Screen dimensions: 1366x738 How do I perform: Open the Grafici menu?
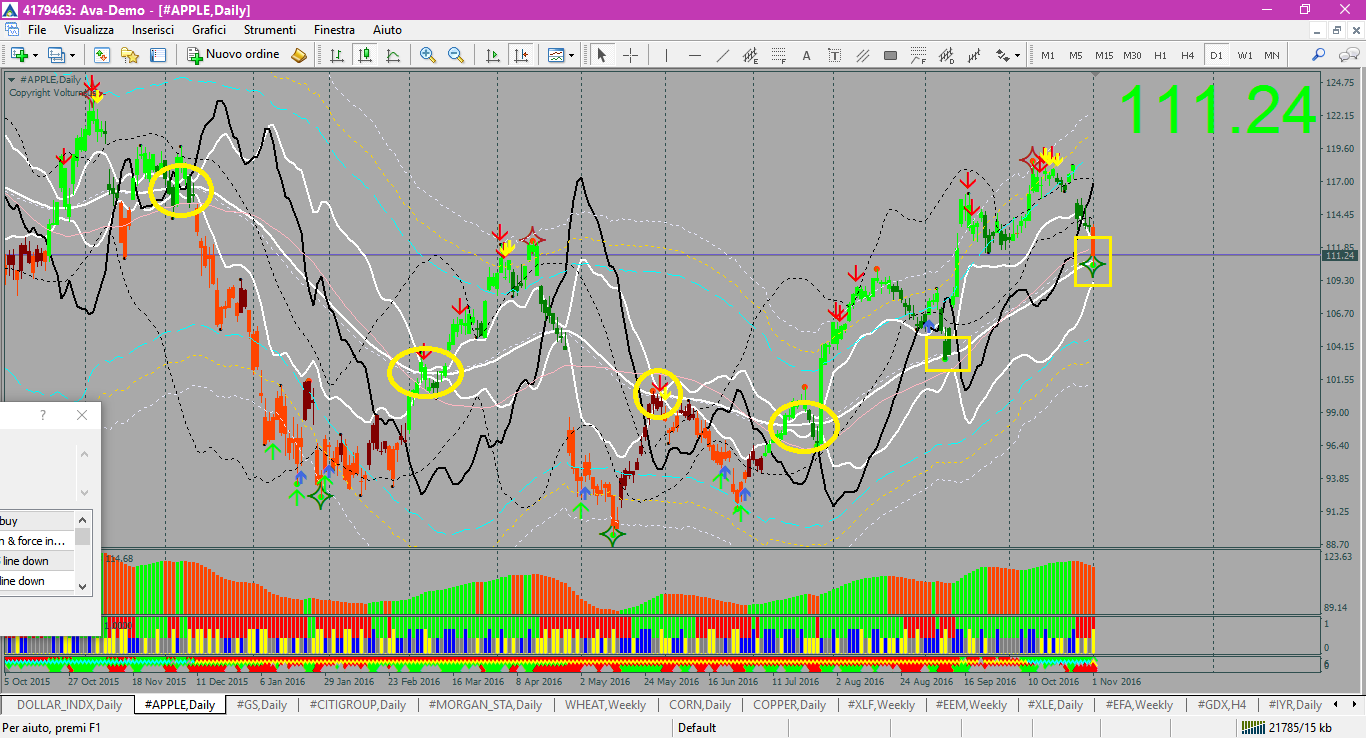coord(209,30)
